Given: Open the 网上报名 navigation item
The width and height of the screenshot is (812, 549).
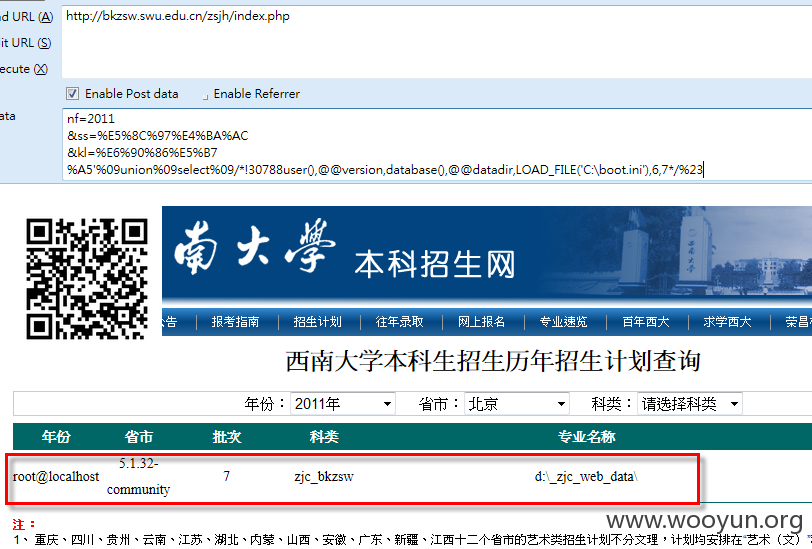Looking at the screenshot, I should 481,322.
